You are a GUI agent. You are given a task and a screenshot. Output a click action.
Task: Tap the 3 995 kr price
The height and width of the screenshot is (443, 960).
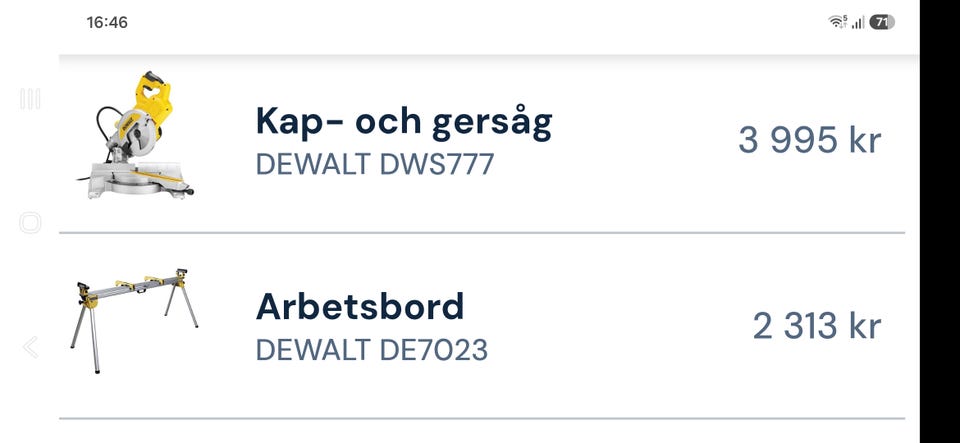tap(809, 140)
